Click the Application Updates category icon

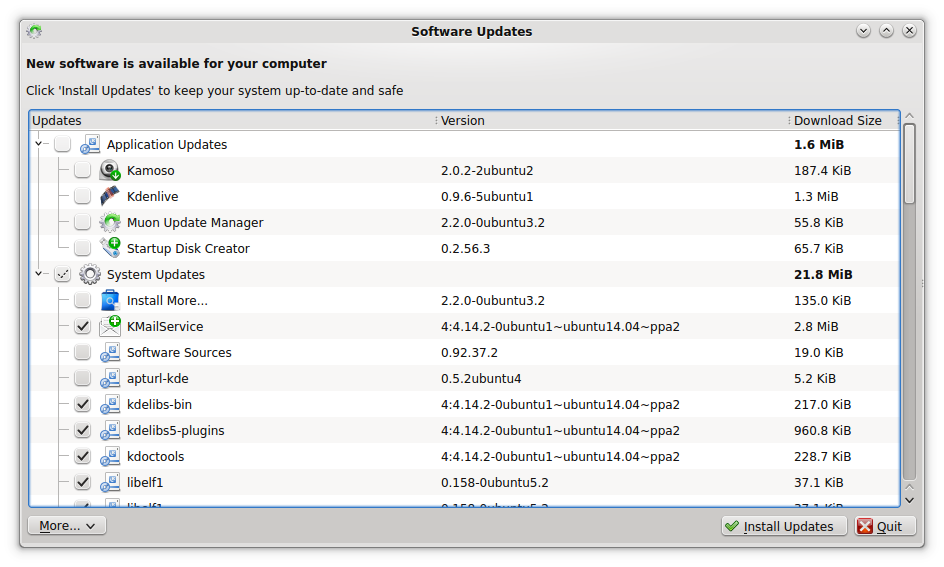point(90,144)
